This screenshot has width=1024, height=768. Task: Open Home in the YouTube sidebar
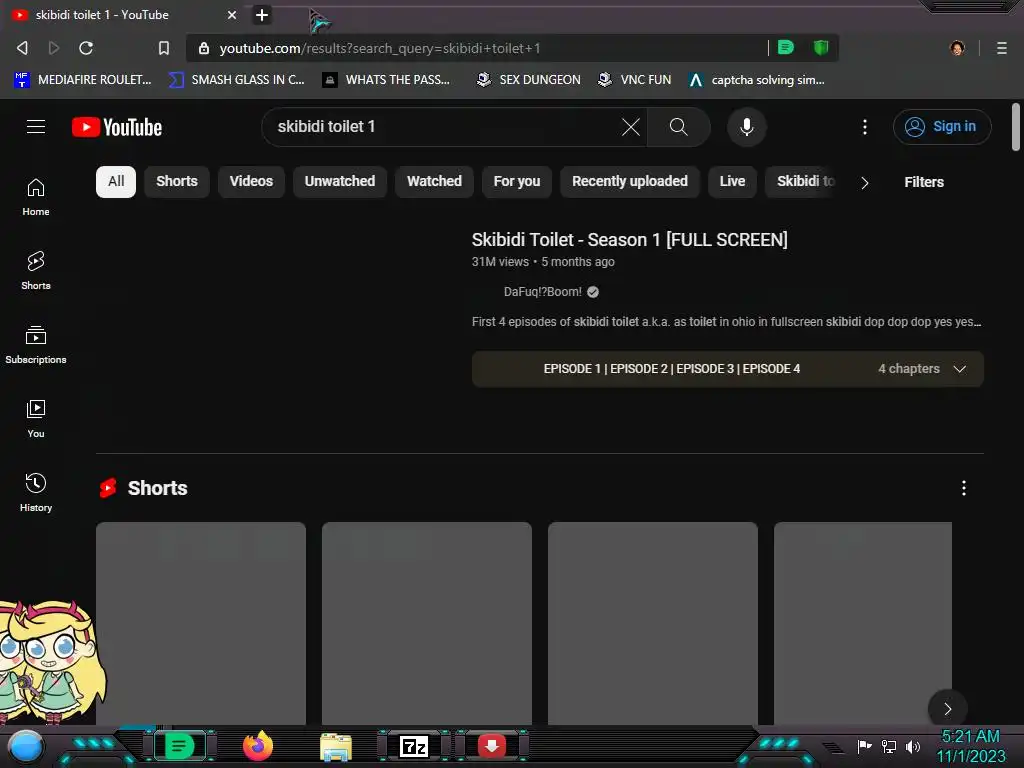[x=36, y=197]
